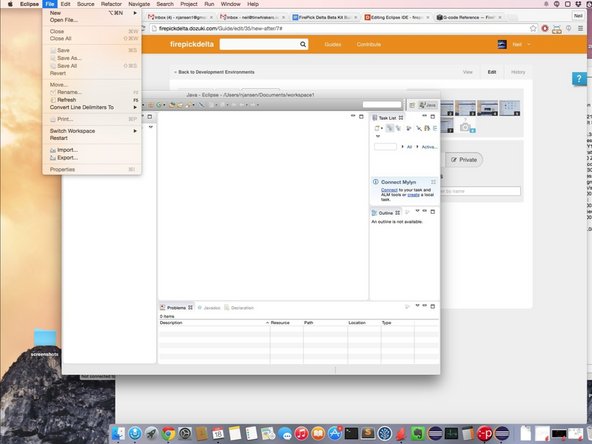592x444 pixels.
Task: Click the firepickdelta logo
Action: tap(192, 44)
